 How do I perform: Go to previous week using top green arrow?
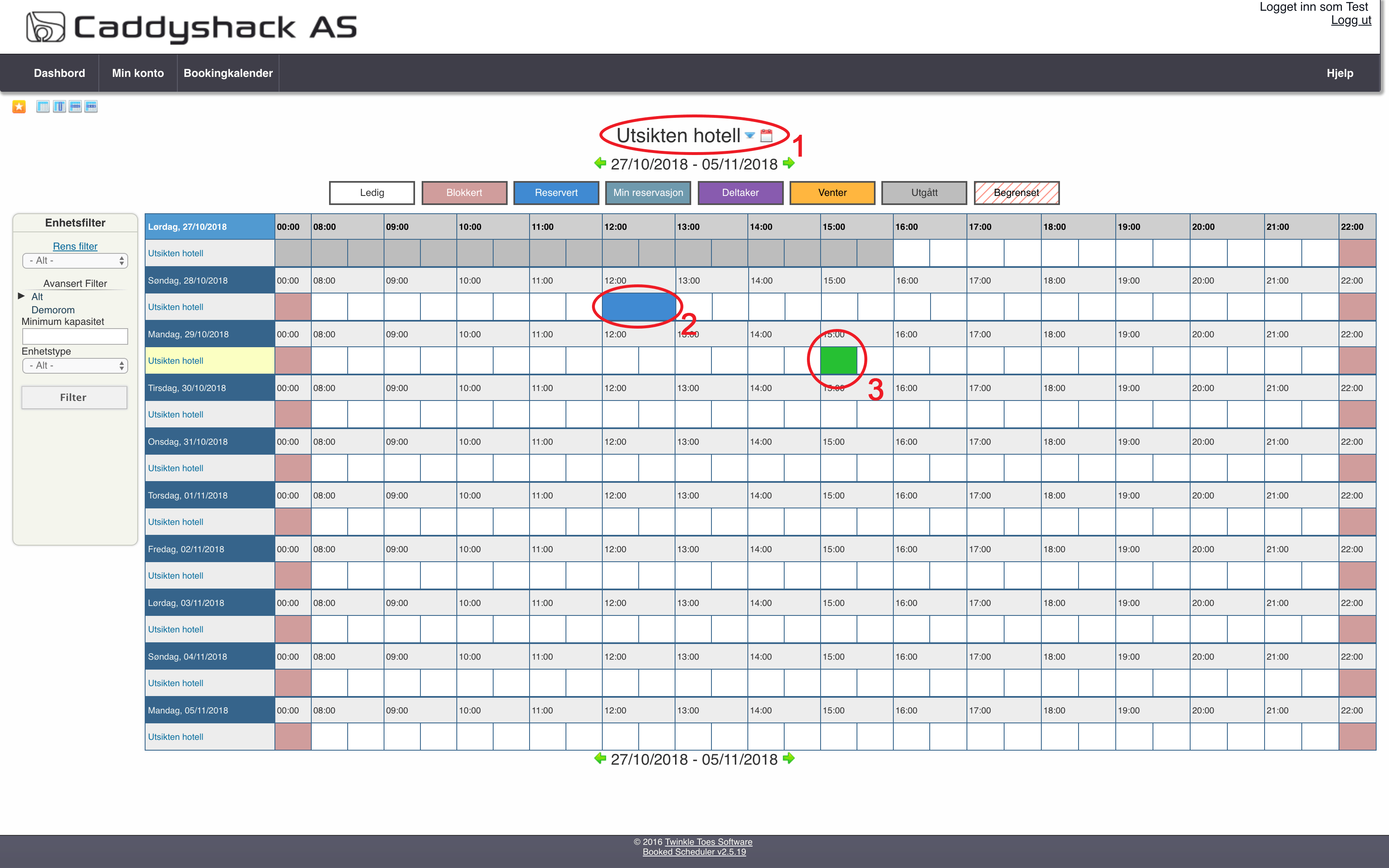coord(600,164)
